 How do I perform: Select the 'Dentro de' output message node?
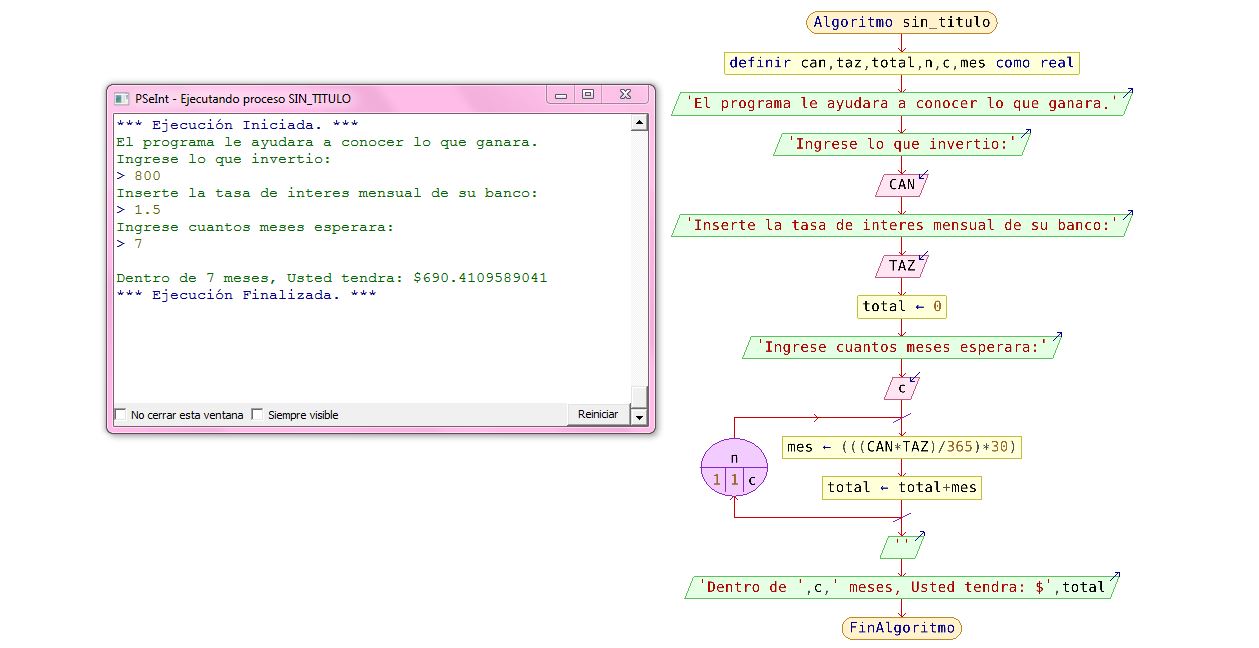(901, 587)
